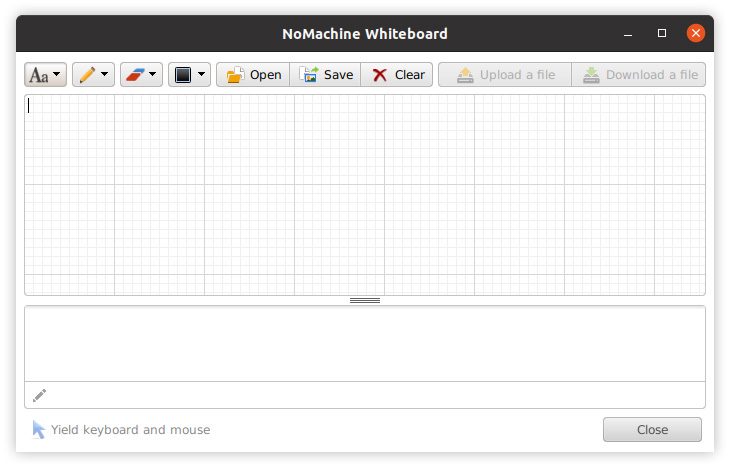Viewport: 730px width, 466px height.
Task: Click the pencil icon below chat box
Action: pyautogui.click(x=40, y=395)
